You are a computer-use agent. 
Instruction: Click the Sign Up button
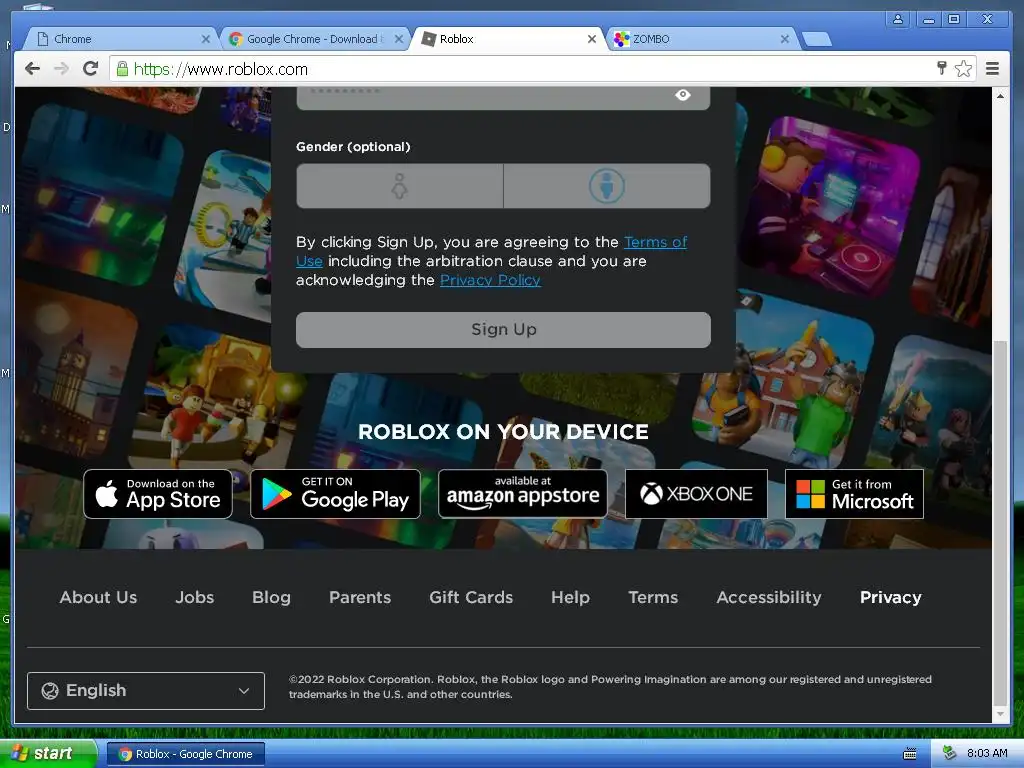[x=503, y=330]
